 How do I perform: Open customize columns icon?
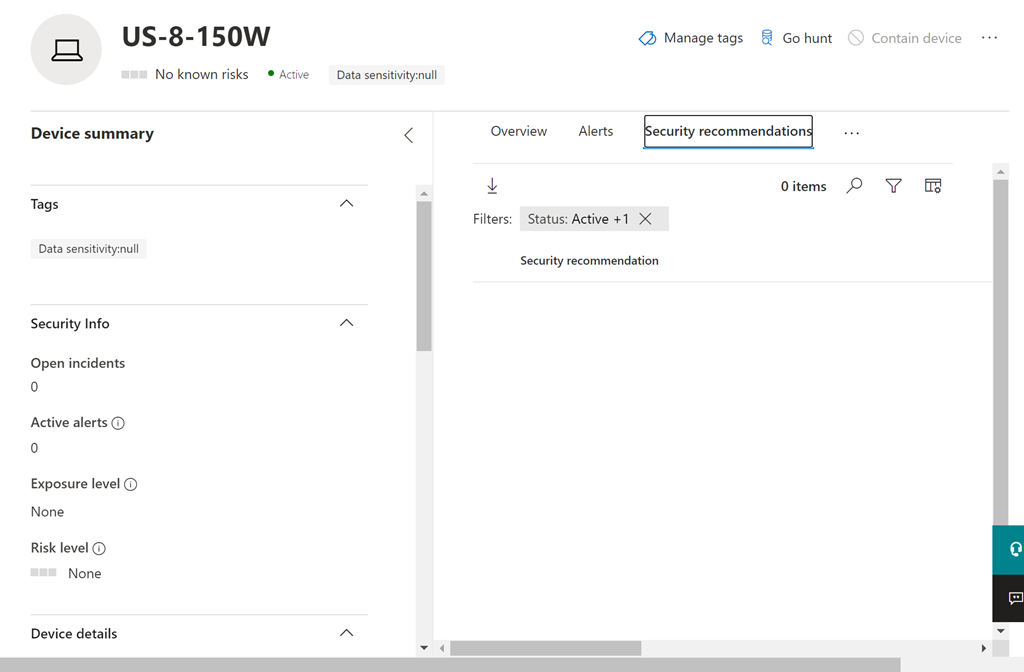pos(933,186)
